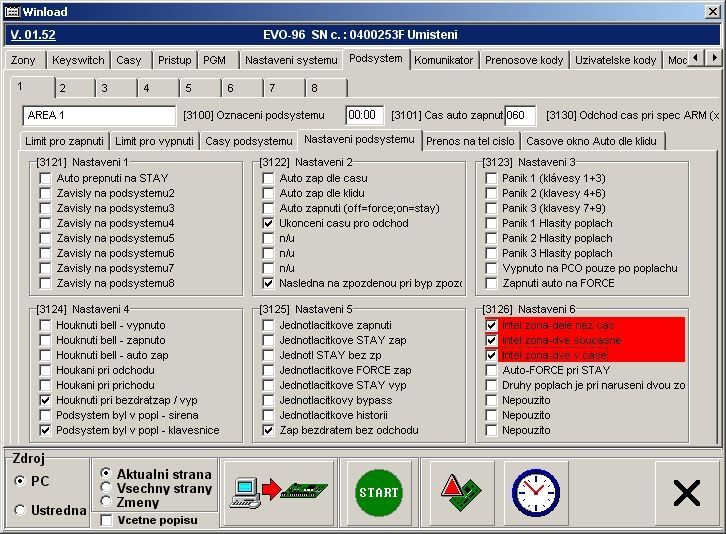This screenshot has width=726, height=534.
Task: Click the 00:00 auto arm time field
Action: [364, 116]
